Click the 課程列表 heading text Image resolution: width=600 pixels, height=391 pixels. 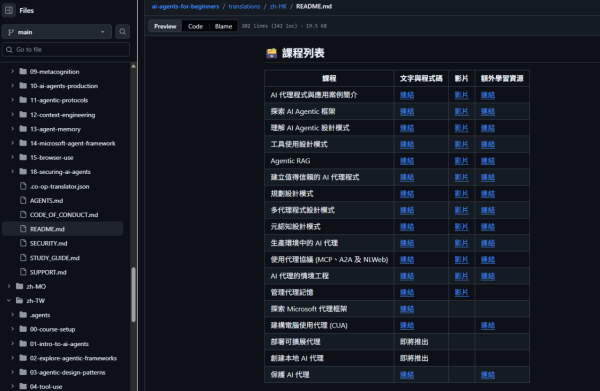point(303,53)
